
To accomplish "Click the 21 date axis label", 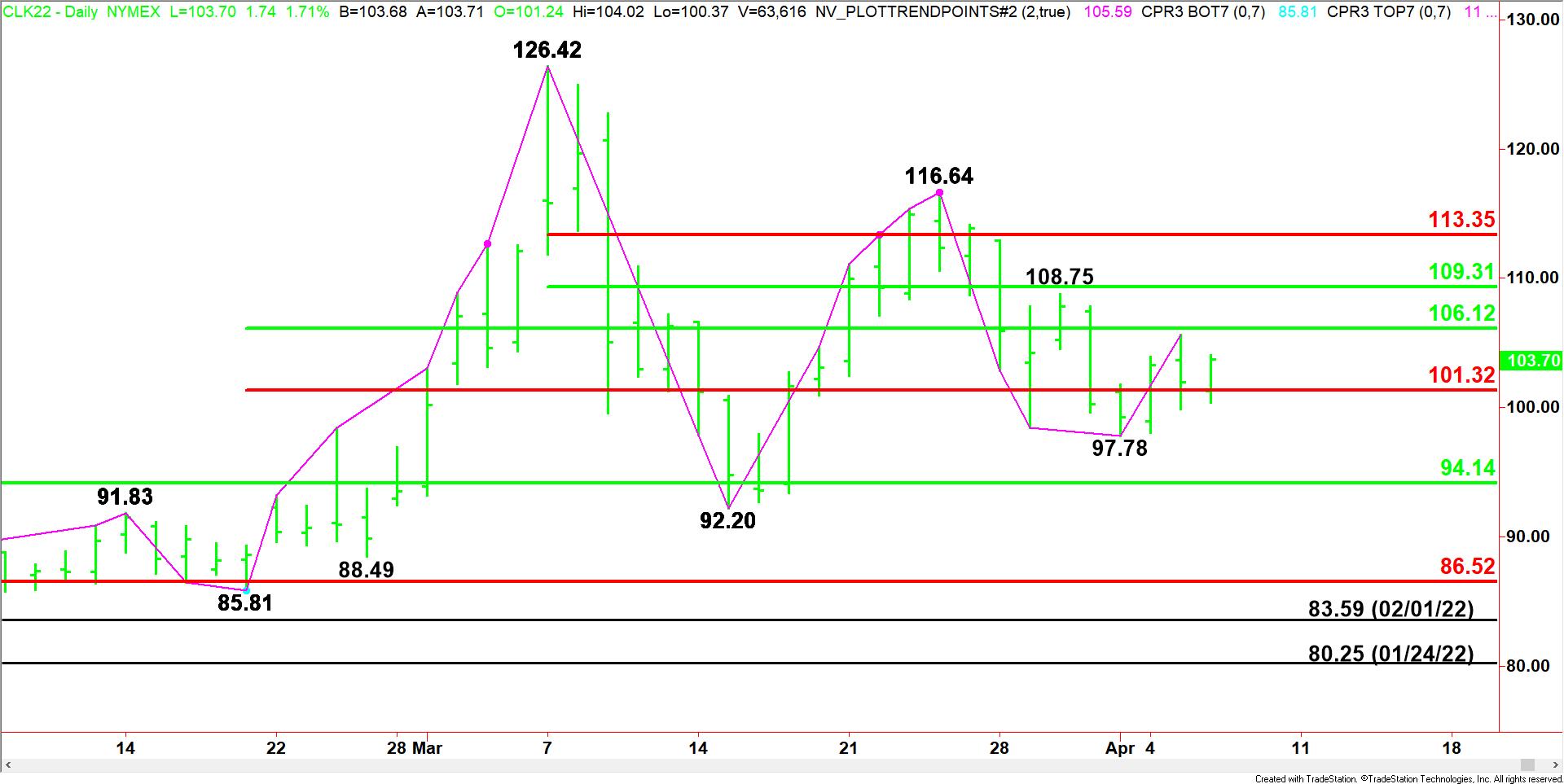I will (848, 748).
